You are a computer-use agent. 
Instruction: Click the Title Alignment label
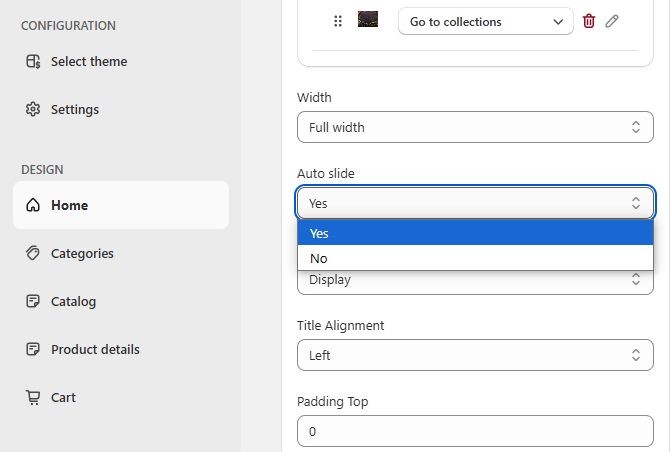point(341,326)
